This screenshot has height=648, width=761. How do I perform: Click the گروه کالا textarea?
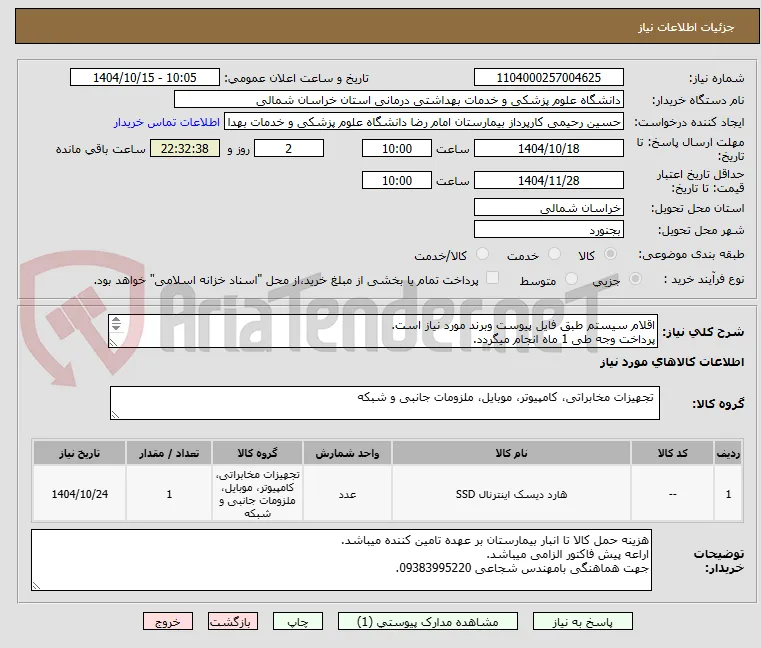(x=384, y=403)
